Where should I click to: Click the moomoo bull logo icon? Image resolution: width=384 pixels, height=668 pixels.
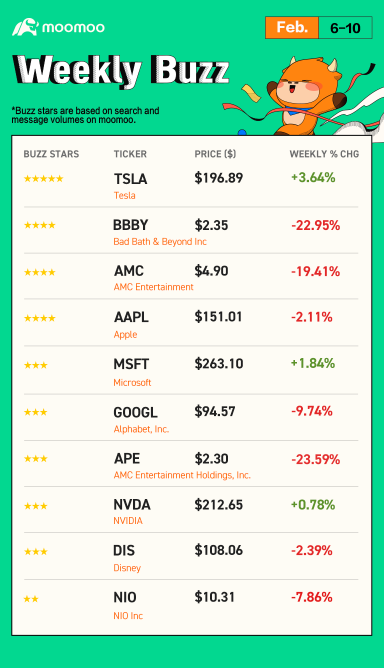click(26, 27)
